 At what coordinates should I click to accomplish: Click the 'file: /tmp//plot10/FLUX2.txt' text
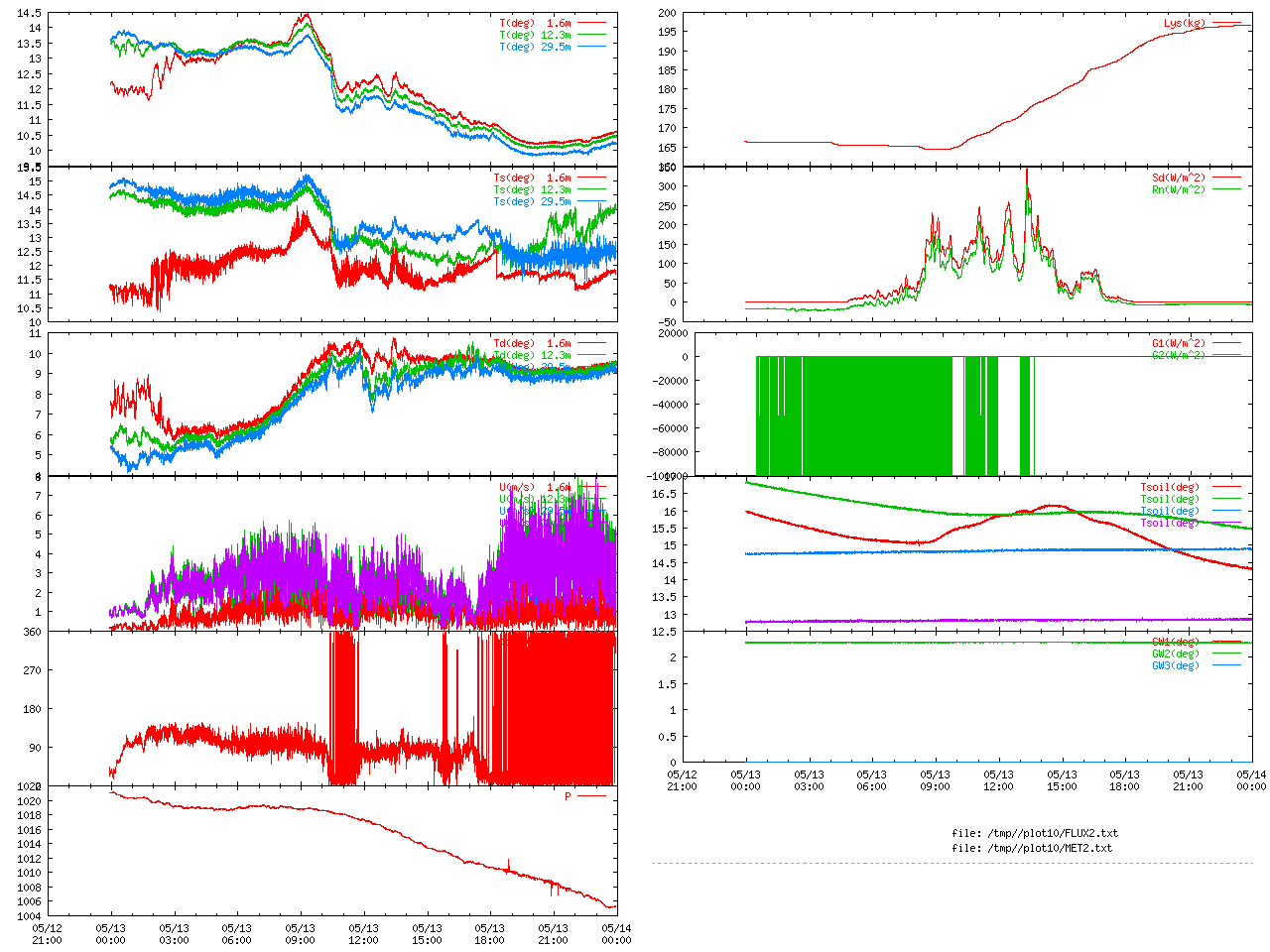(x=1035, y=833)
